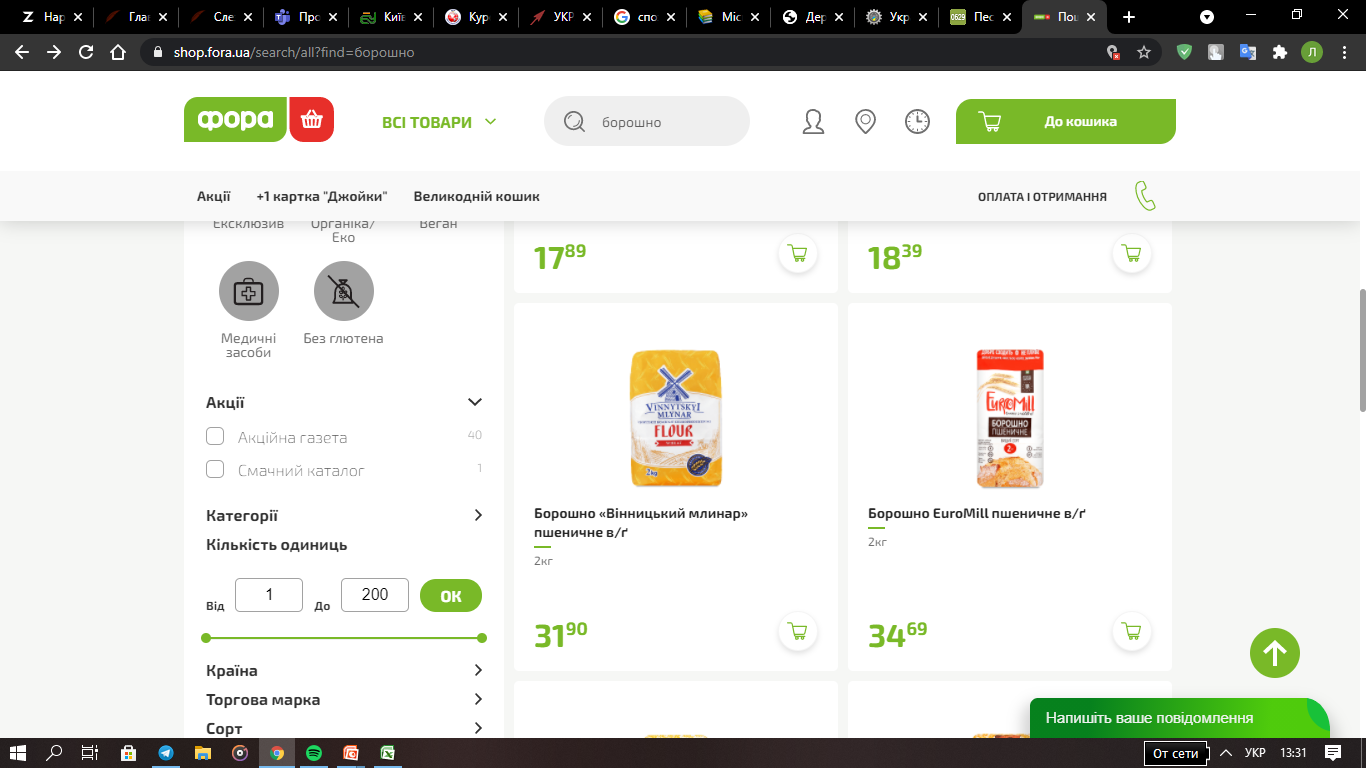The height and width of the screenshot is (768, 1366).
Task: Click the До кошика button
Action: [1066, 122]
